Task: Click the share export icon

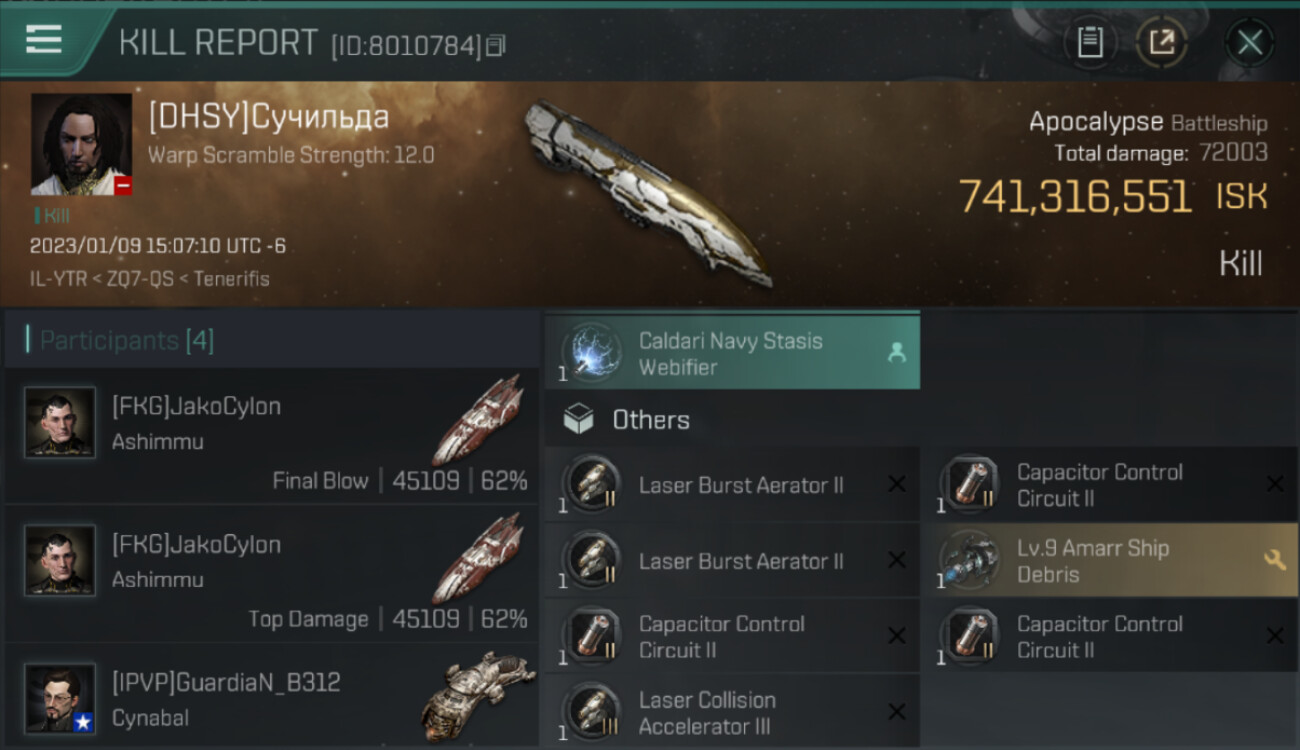Action: 1162,42
